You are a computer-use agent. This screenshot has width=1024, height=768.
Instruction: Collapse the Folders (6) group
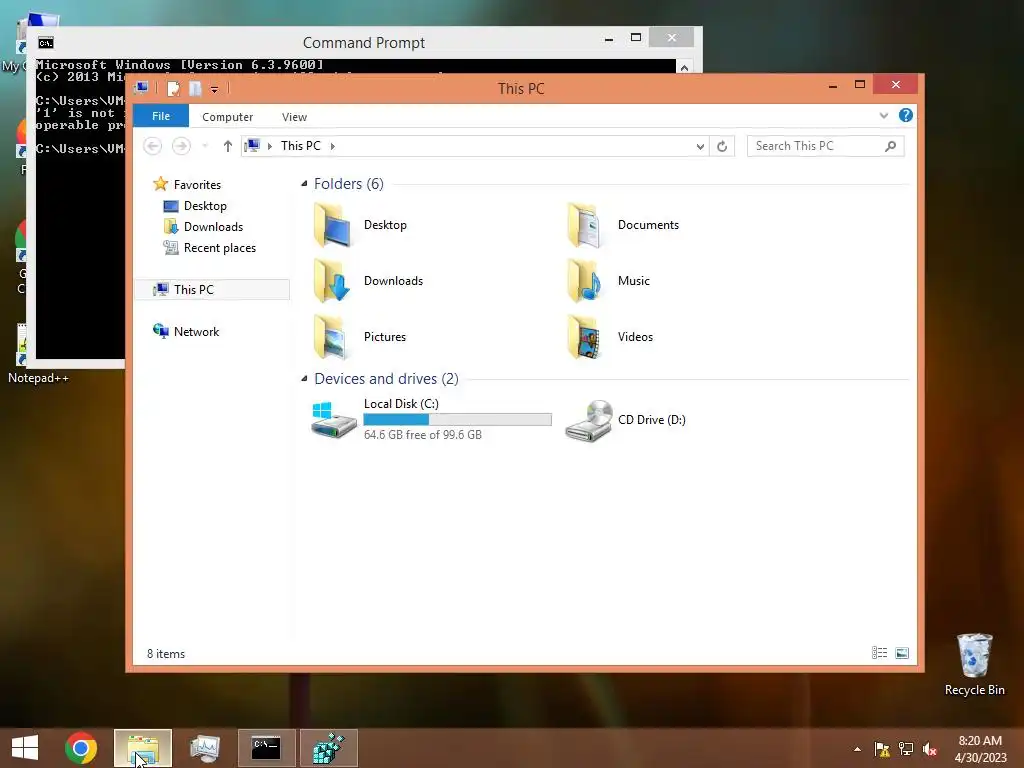pos(304,184)
